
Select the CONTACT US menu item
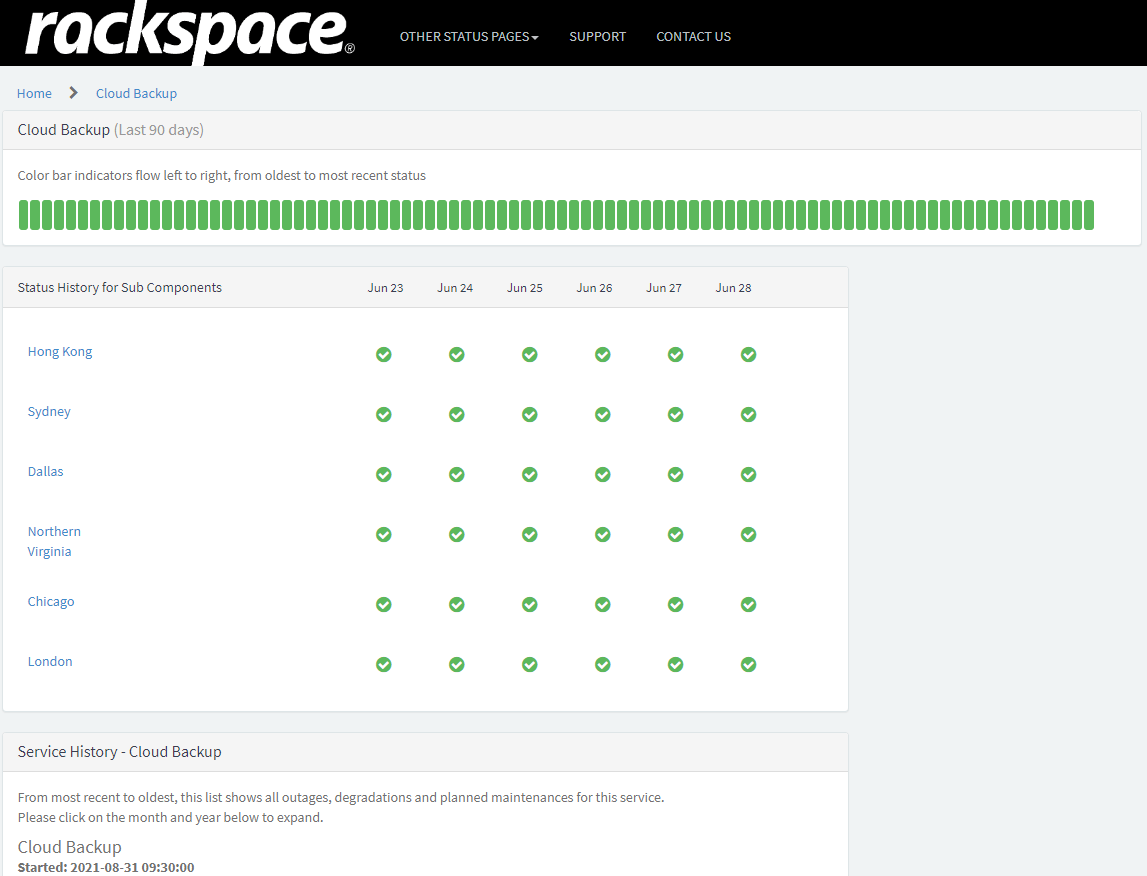(693, 36)
